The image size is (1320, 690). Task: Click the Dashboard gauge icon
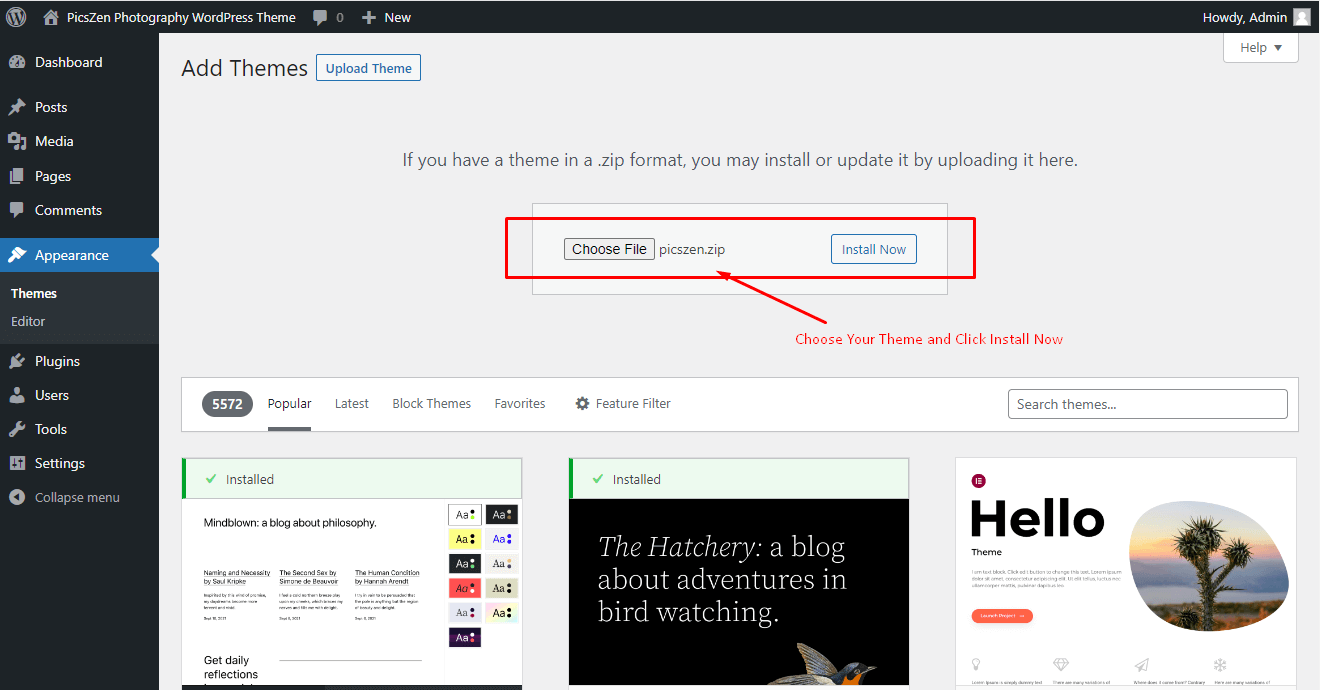17,62
